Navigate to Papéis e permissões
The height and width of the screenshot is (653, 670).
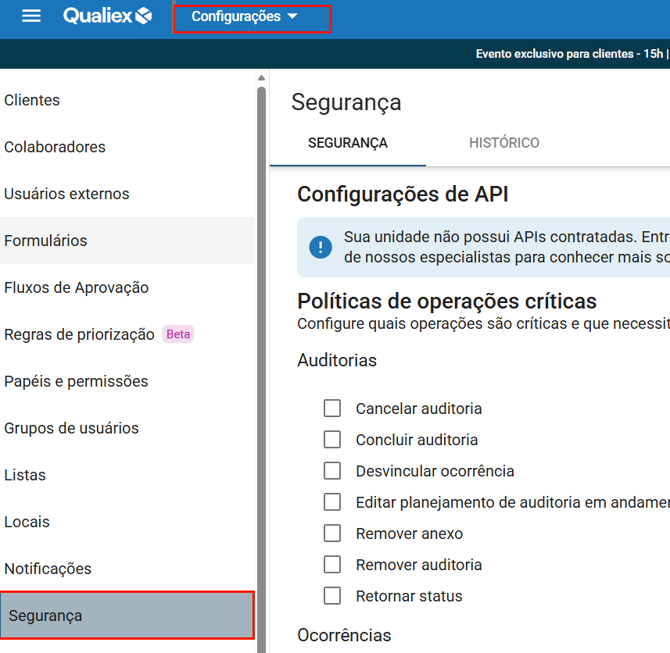click(76, 381)
